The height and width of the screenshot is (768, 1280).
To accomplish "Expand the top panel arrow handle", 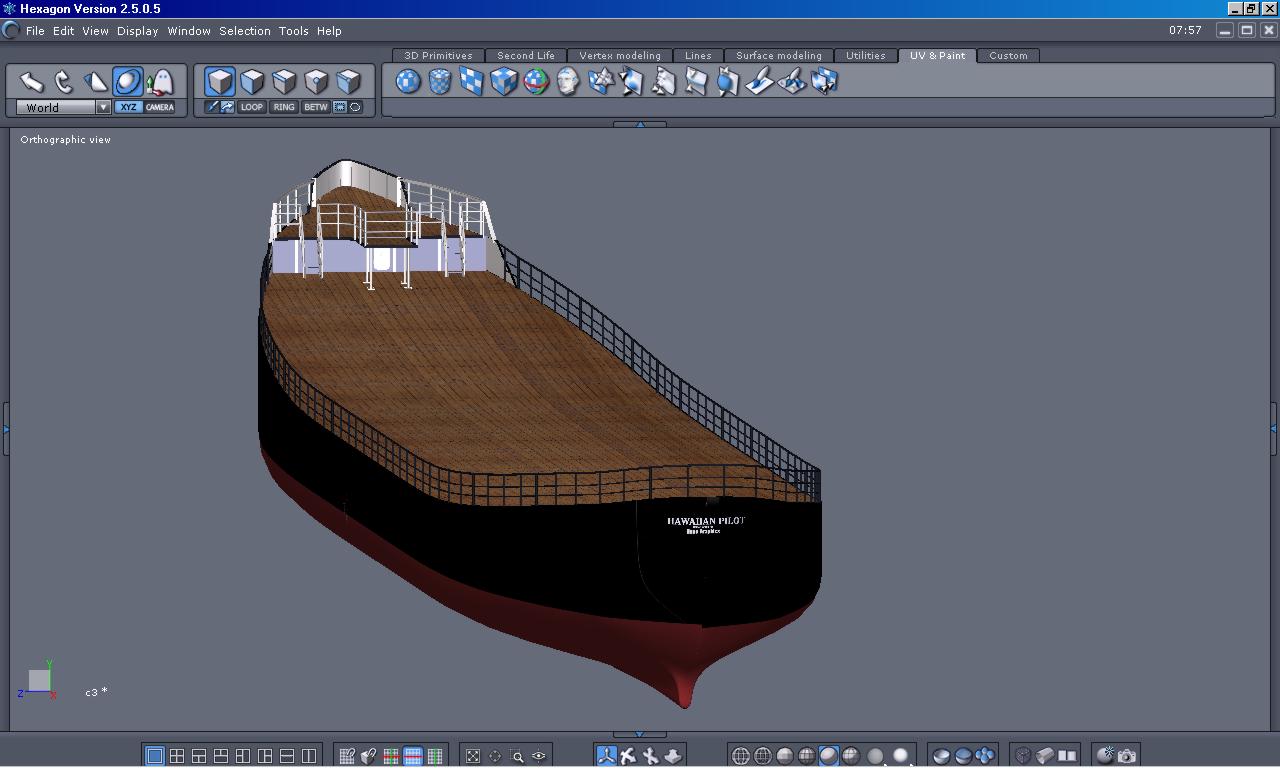I will tap(639, 124).
